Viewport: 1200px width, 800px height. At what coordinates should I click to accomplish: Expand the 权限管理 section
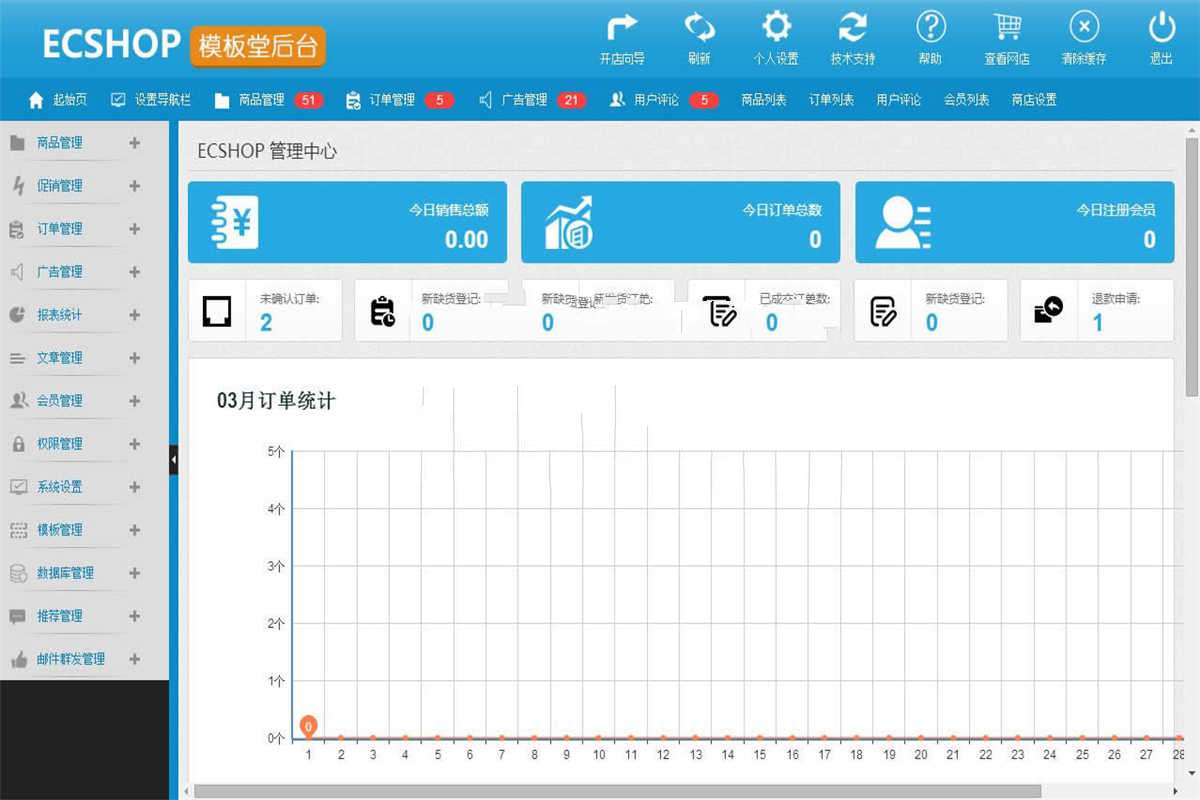click(135, 444)
